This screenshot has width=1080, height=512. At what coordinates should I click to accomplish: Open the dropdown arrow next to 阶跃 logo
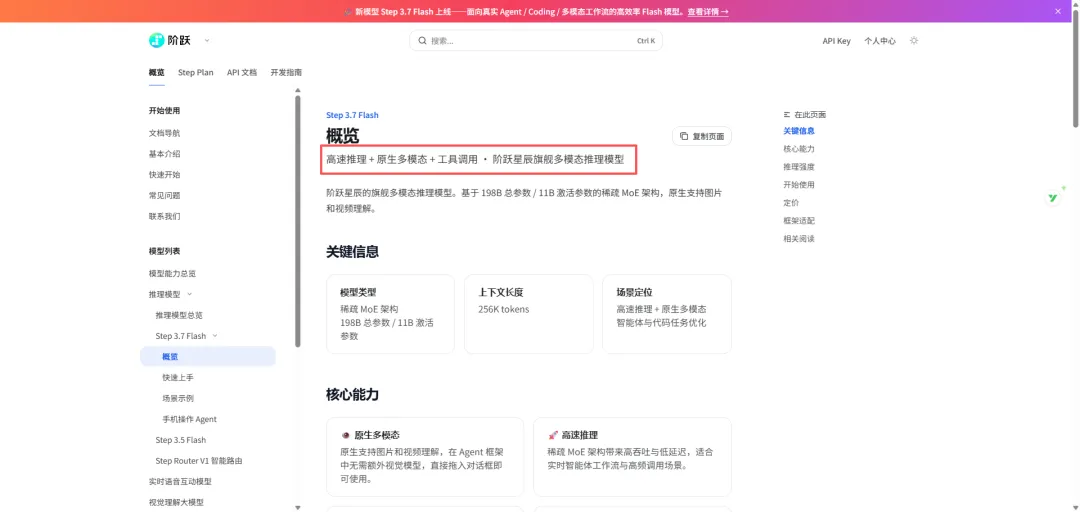[x=207, y=41]
